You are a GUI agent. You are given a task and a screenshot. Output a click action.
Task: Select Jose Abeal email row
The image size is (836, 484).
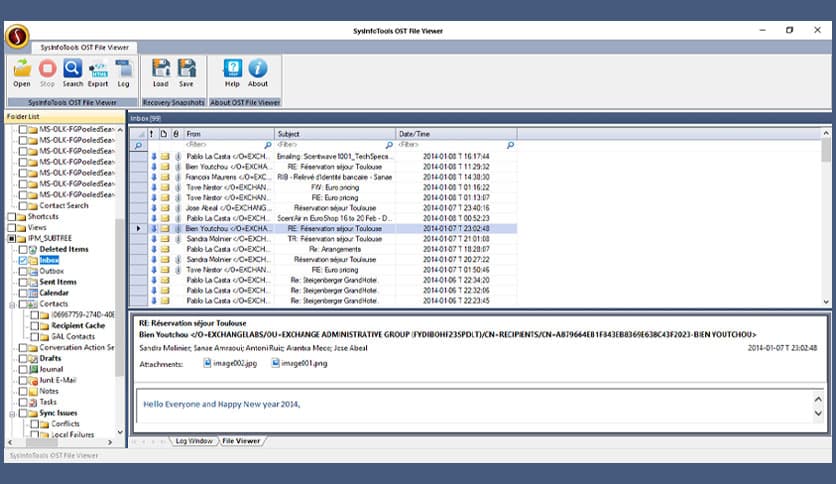324,208
